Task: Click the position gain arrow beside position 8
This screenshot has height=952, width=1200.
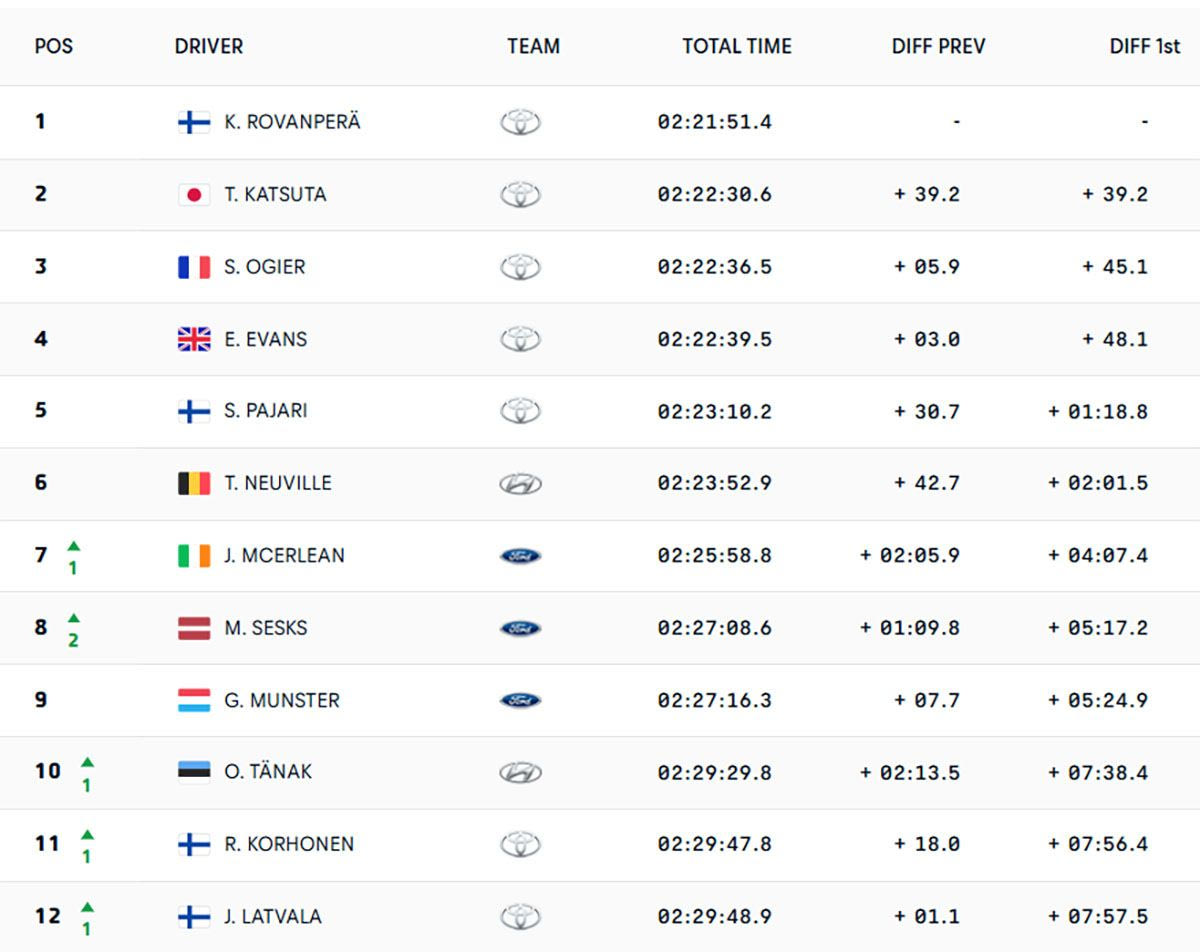Action: 73,618
